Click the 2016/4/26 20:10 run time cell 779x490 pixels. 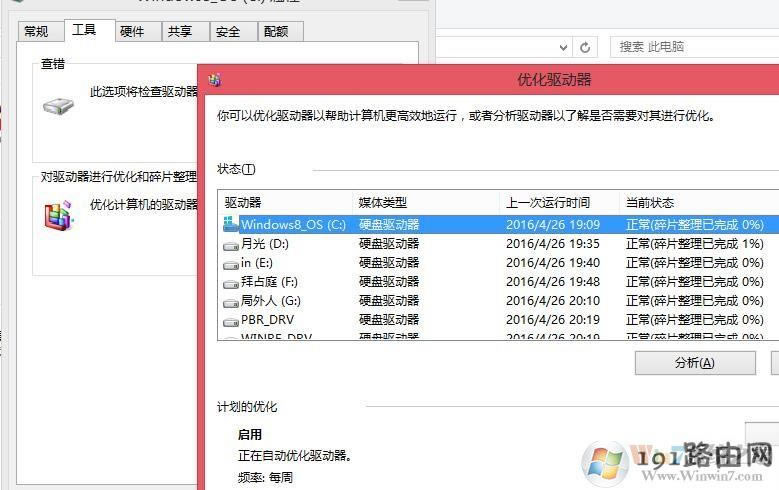point(553,301)
